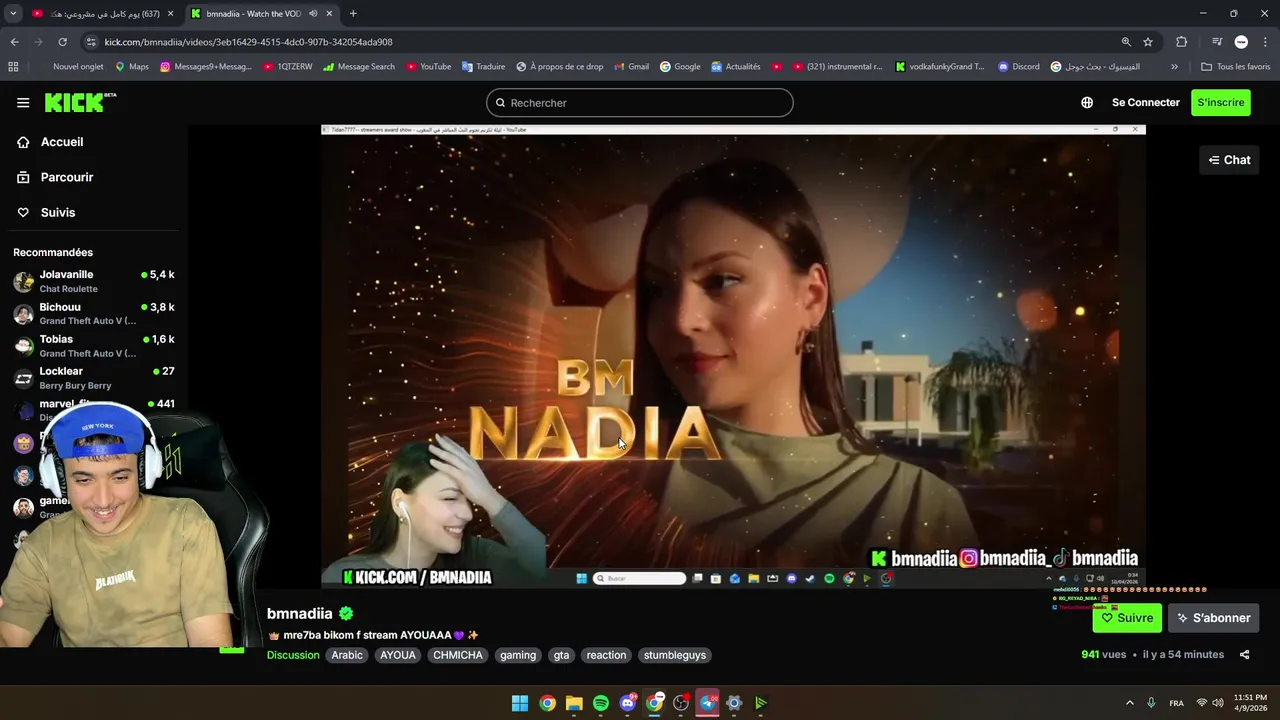Open File Explorer from the taskbar
This screenshot has height=720, width=1280.
tap(574, 703)
